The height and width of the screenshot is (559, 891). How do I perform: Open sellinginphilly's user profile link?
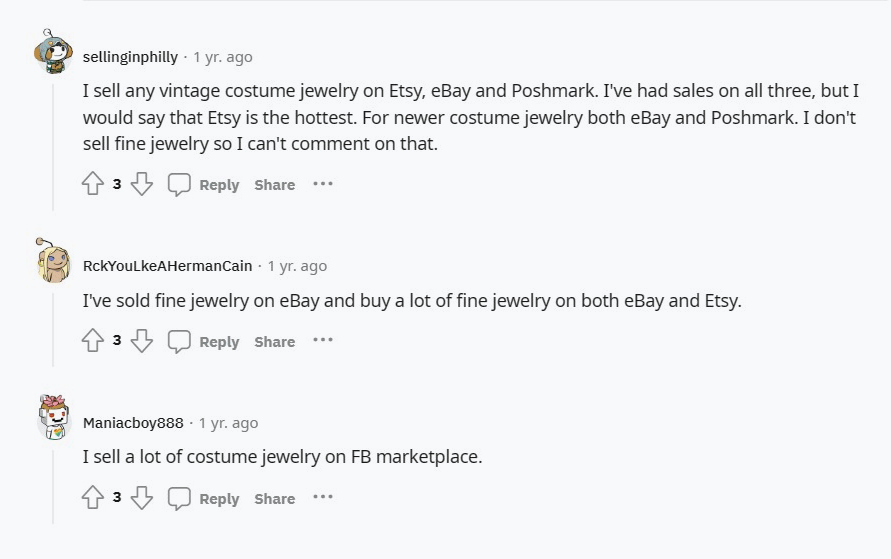tap(130, 57)
